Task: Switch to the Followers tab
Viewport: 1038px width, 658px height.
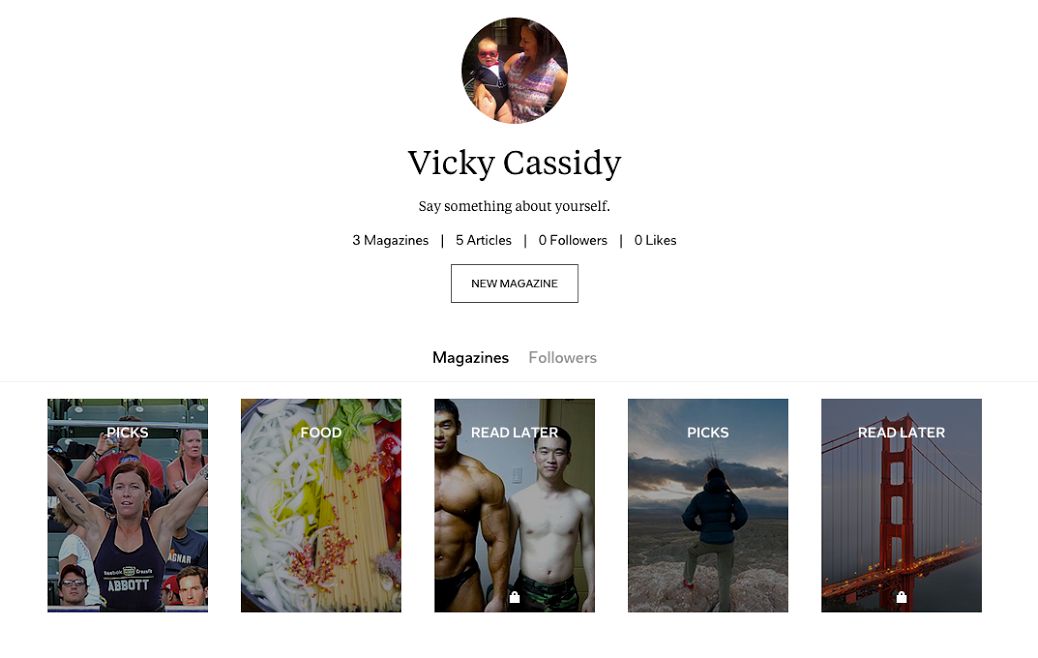Action: point(562,357)
